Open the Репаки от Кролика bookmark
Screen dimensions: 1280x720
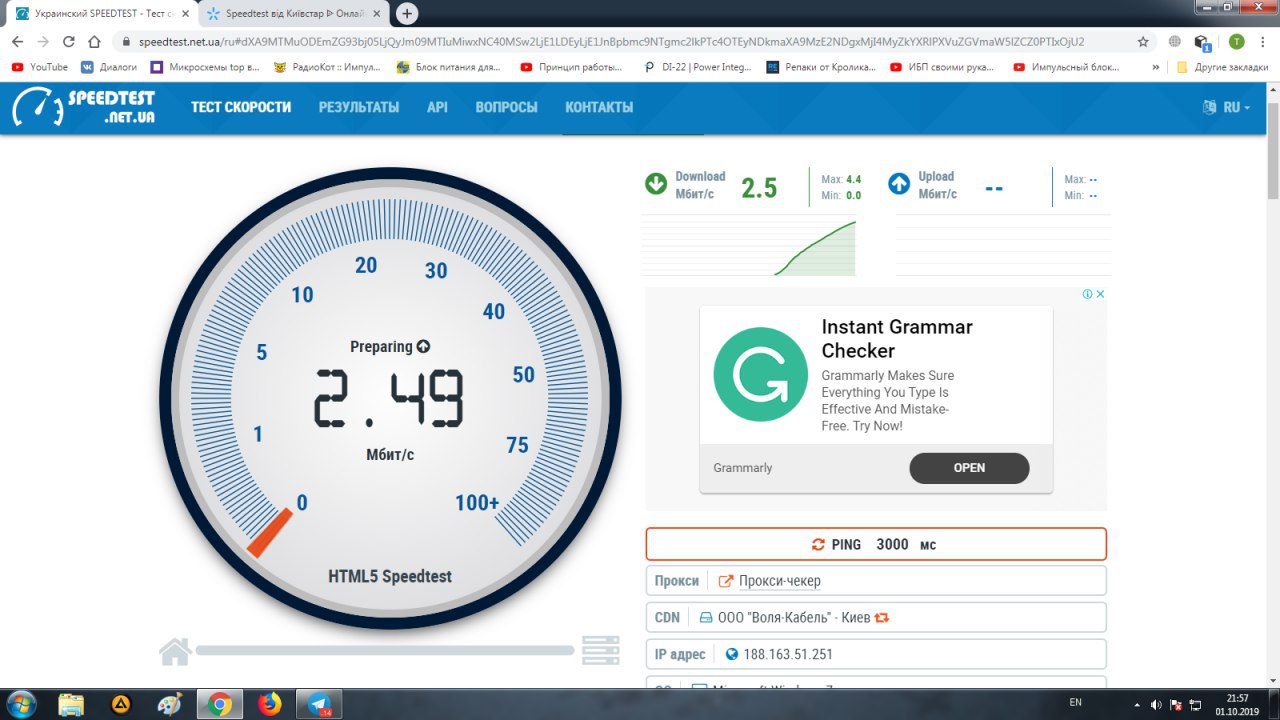(x=822, y=67)
